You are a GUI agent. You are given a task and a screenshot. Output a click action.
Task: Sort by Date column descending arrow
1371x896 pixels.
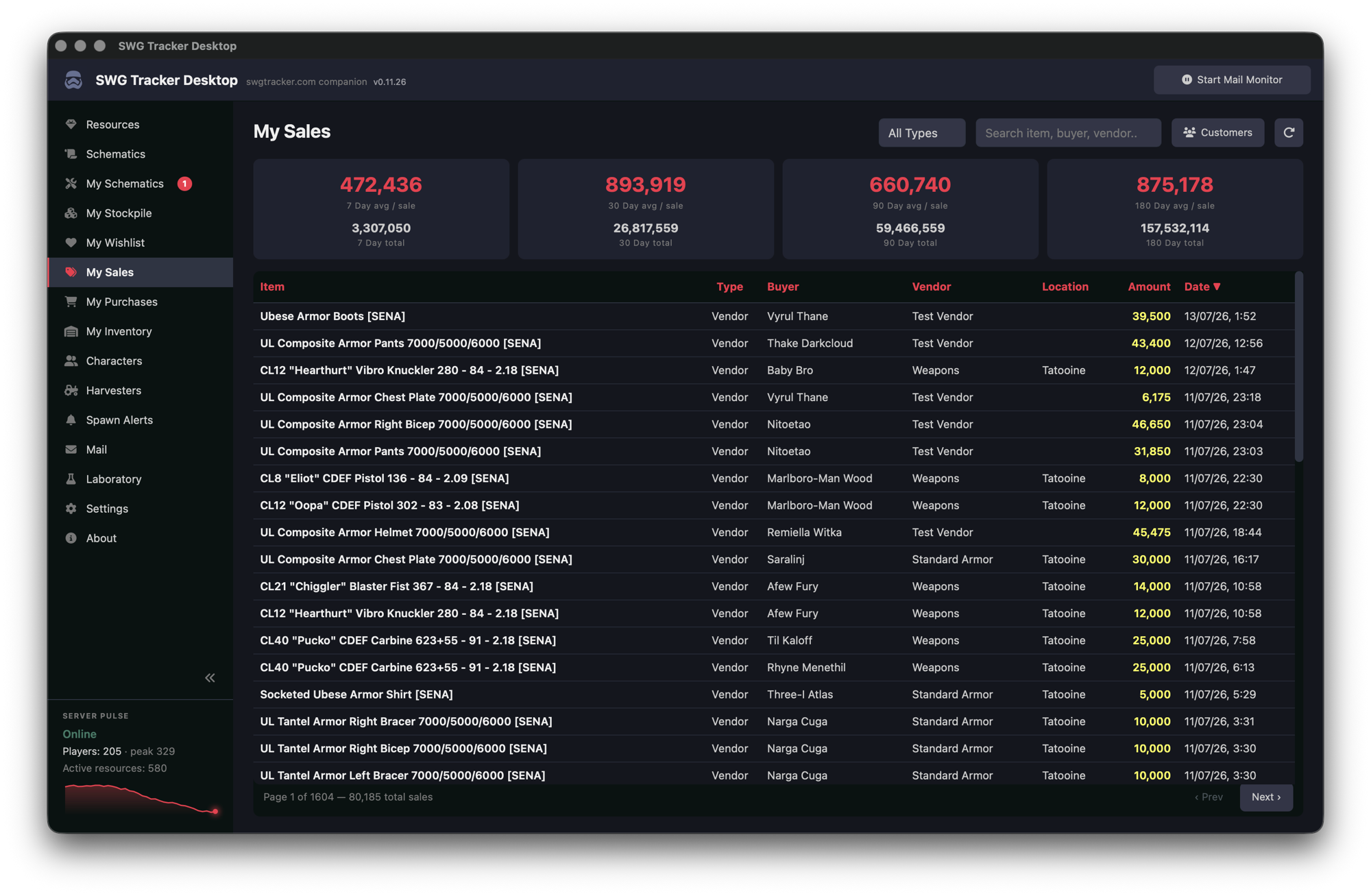[x=1217, y=287]
